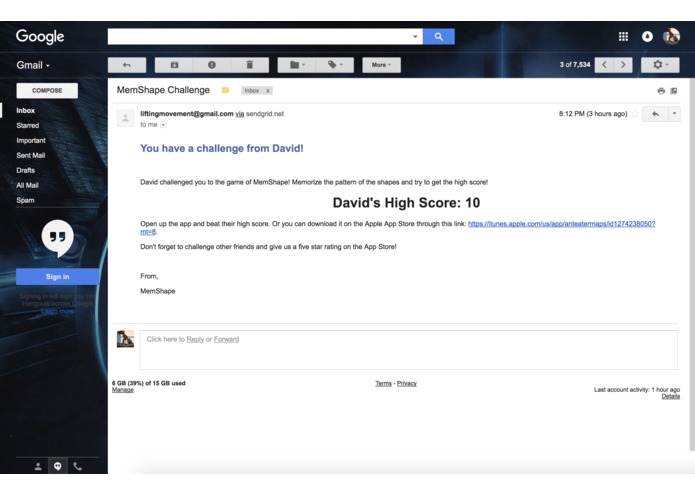The height and width of the screenshot is (494, 695).
Task: Archive this conversation
Action: coord(174,65)
